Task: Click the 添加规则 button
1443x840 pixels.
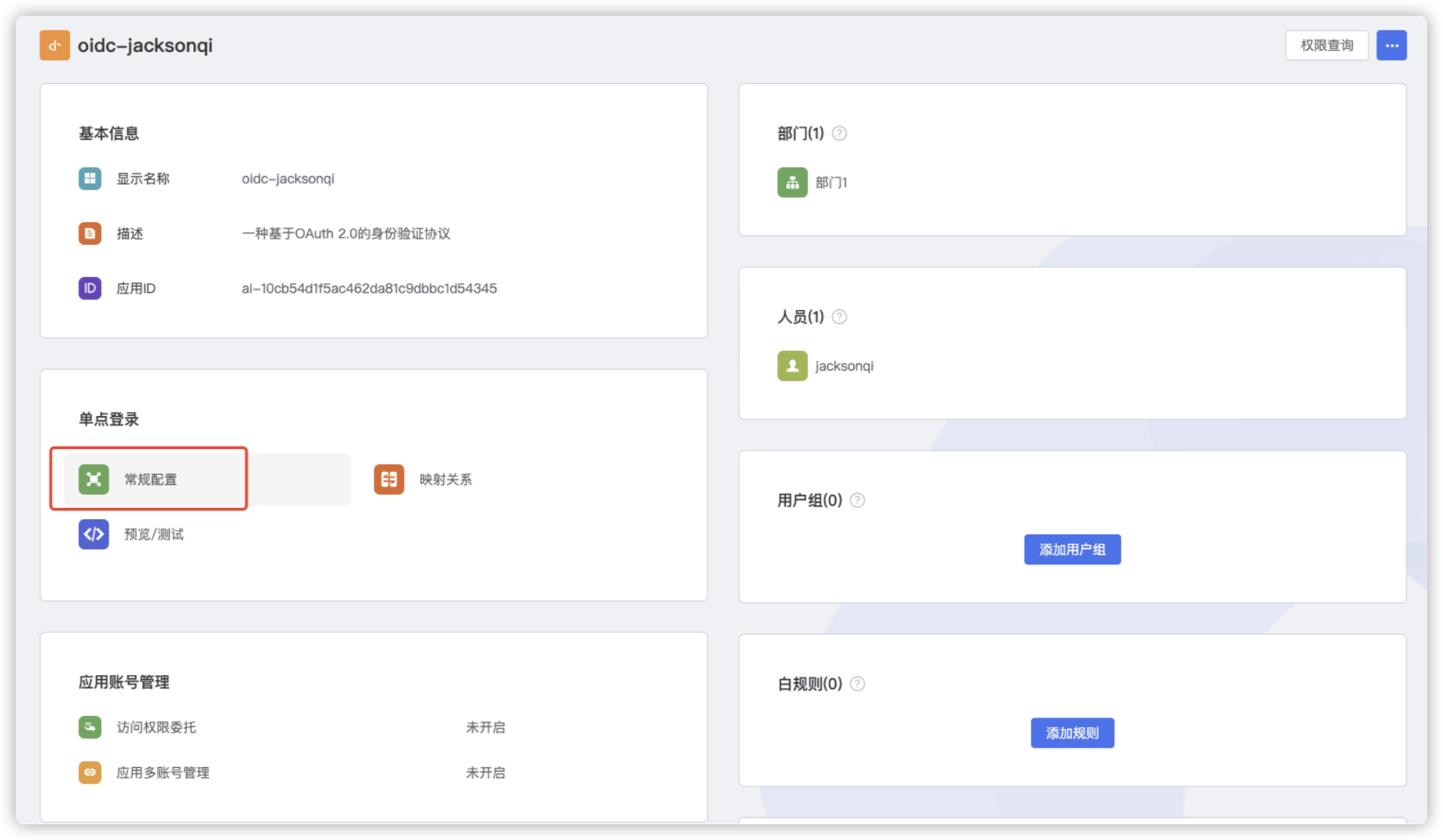Action: [x=1072, y=733]
